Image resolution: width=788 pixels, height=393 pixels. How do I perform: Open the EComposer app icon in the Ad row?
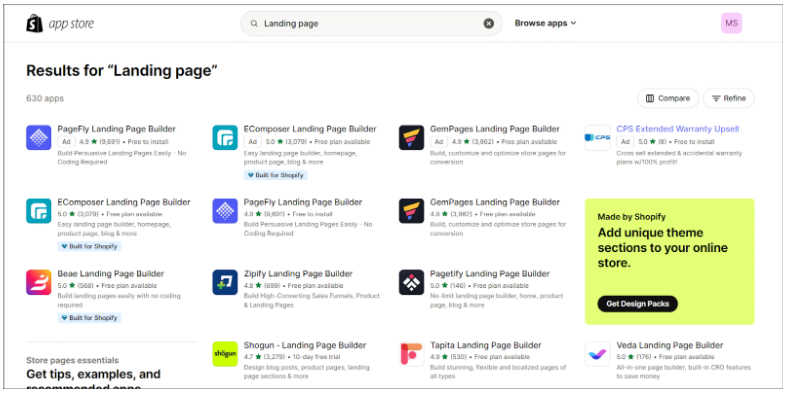click(x=225, y=138)
